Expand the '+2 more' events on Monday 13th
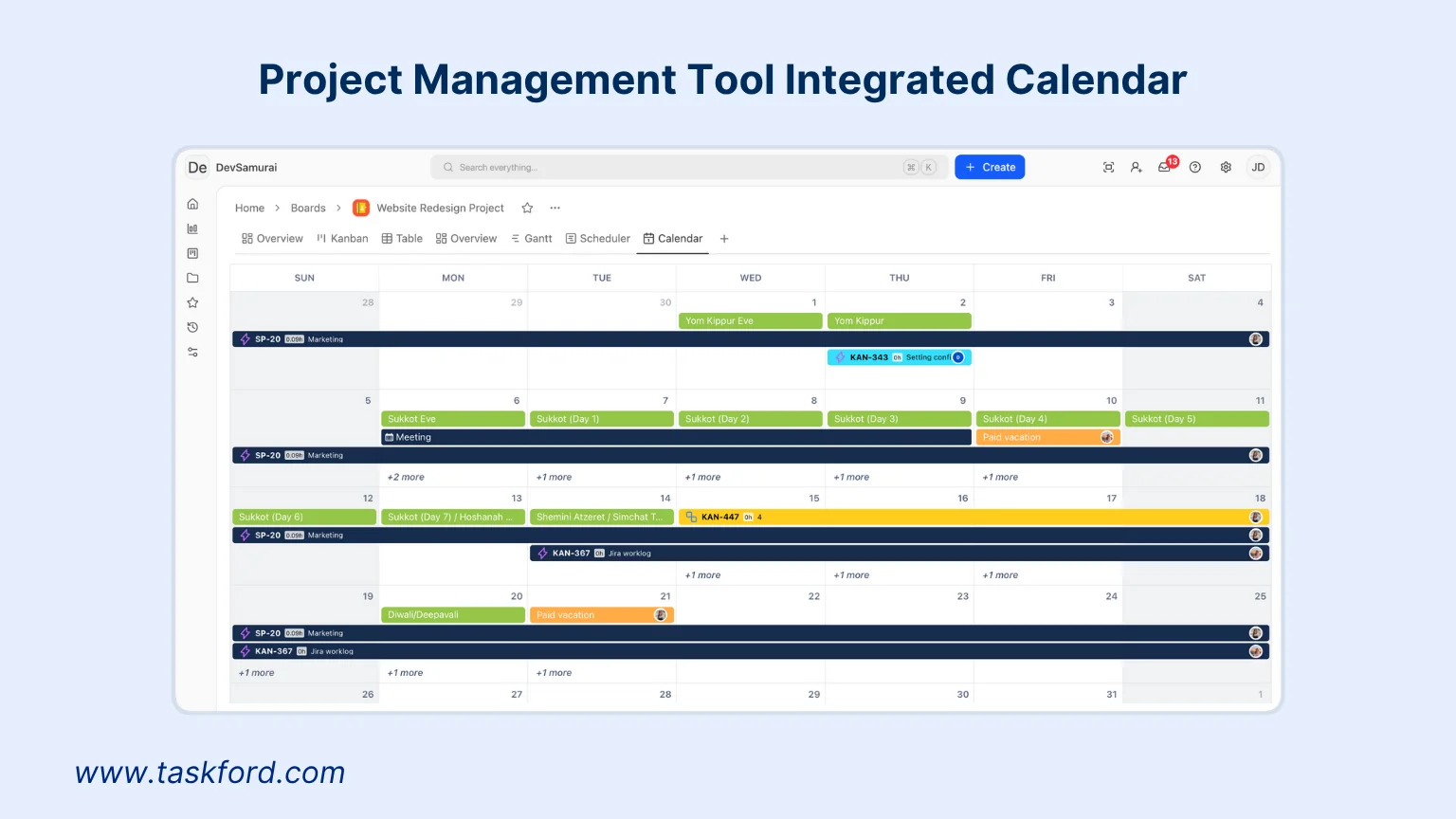The height and width of the screenshot is (819, 1456). (x=405, y=477)
